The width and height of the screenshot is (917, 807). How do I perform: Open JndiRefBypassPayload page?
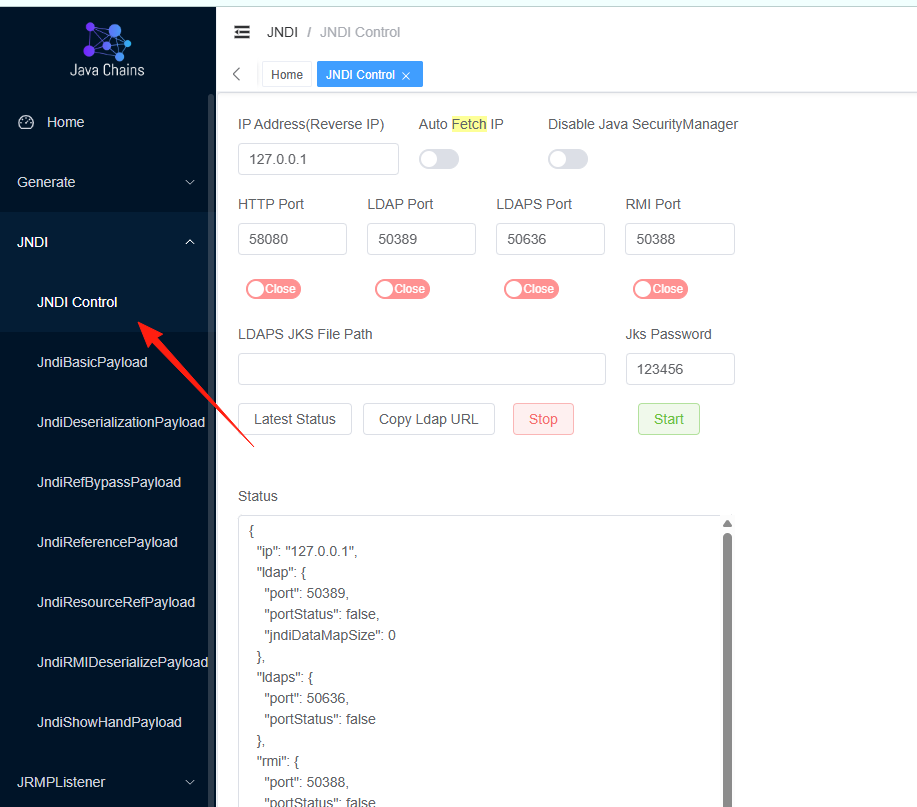click(x=109, y=482)
